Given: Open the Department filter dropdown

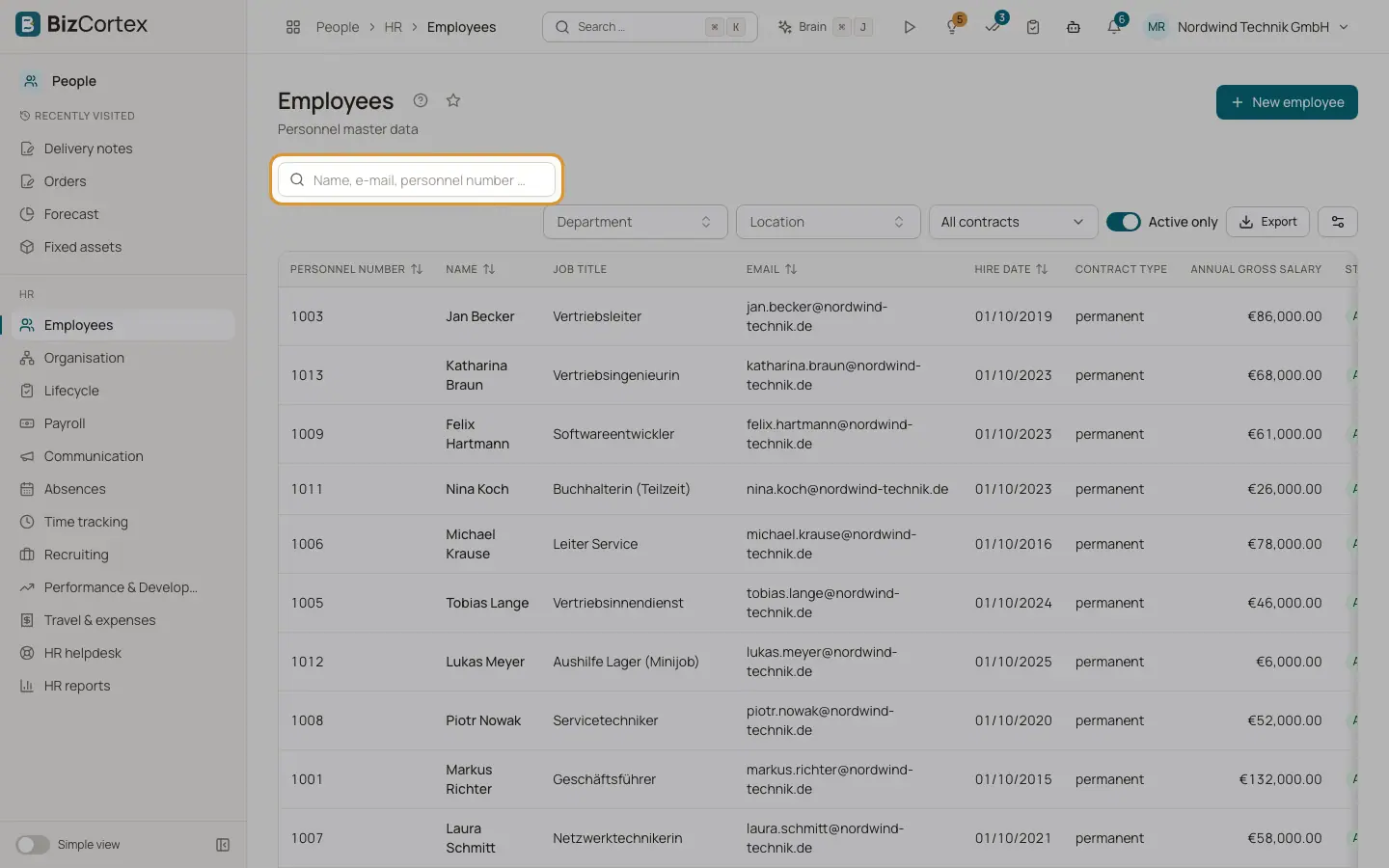Looking at the screenshot, I should 636,222.
